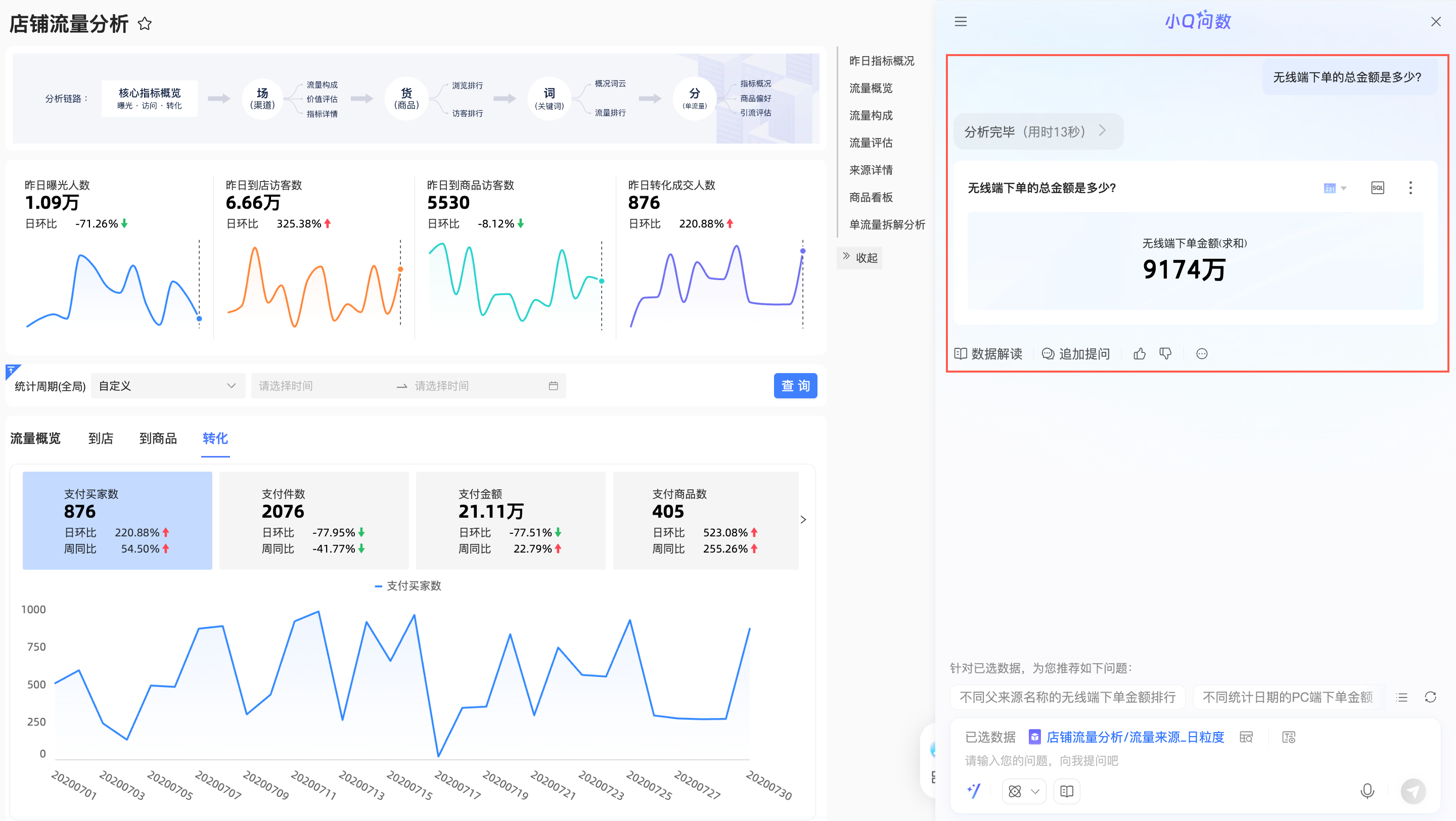The width and height of the screenshot is (1456, 821).
Task: Expand the 分析完毕 analysis details chevron
Action: tap(1102, 131)
